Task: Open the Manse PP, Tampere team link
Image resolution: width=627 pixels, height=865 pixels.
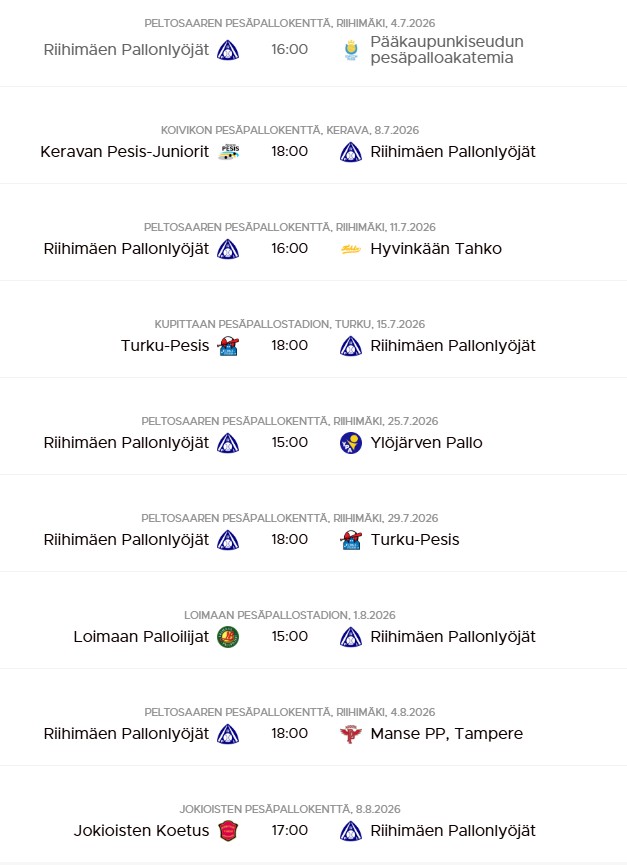Action: pos(446,734)
